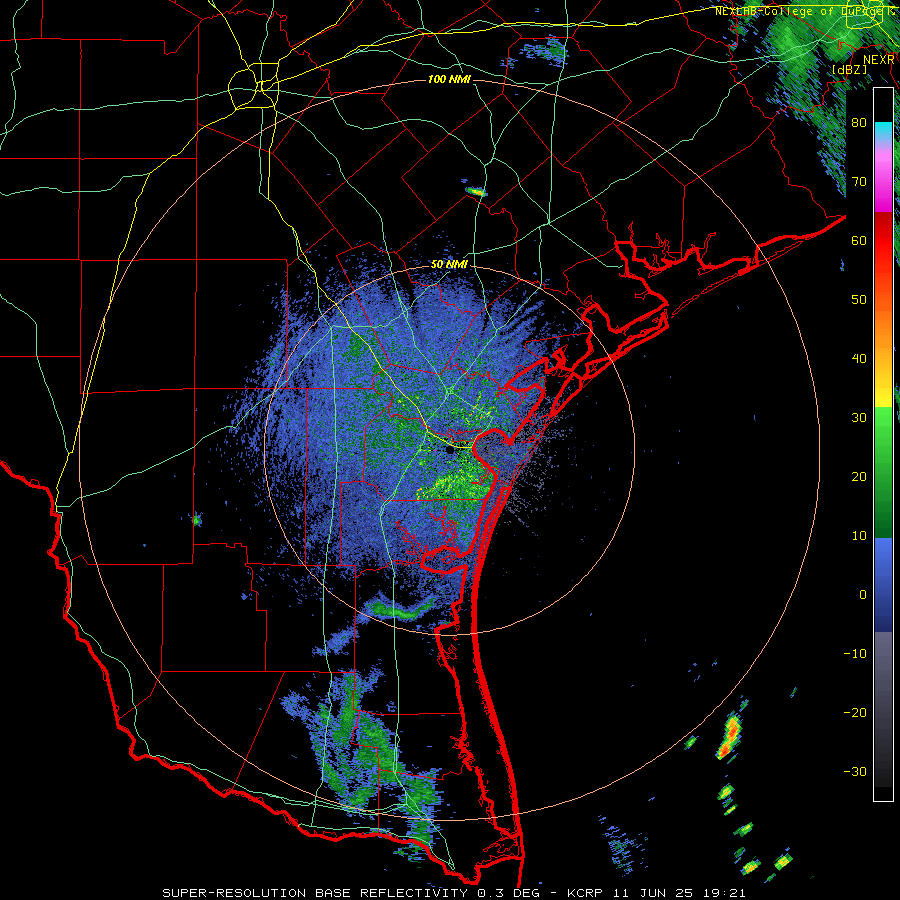Click the 30 value on the dBZ scale
The width and height of the screenshot is (900, 900).
[x=859, y=418]
